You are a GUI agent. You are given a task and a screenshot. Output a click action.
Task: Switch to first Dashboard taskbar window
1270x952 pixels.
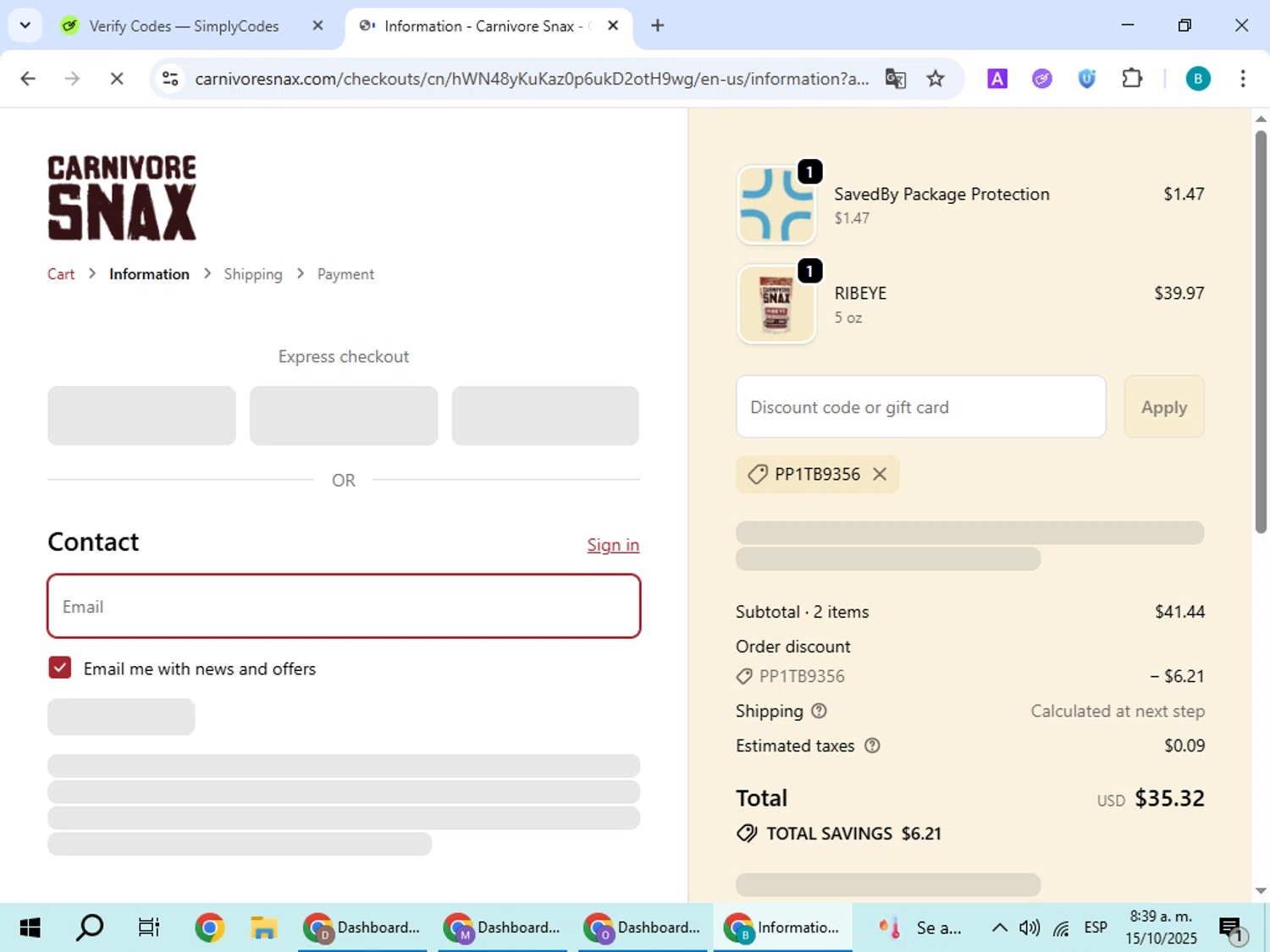(x=362, y=927)
